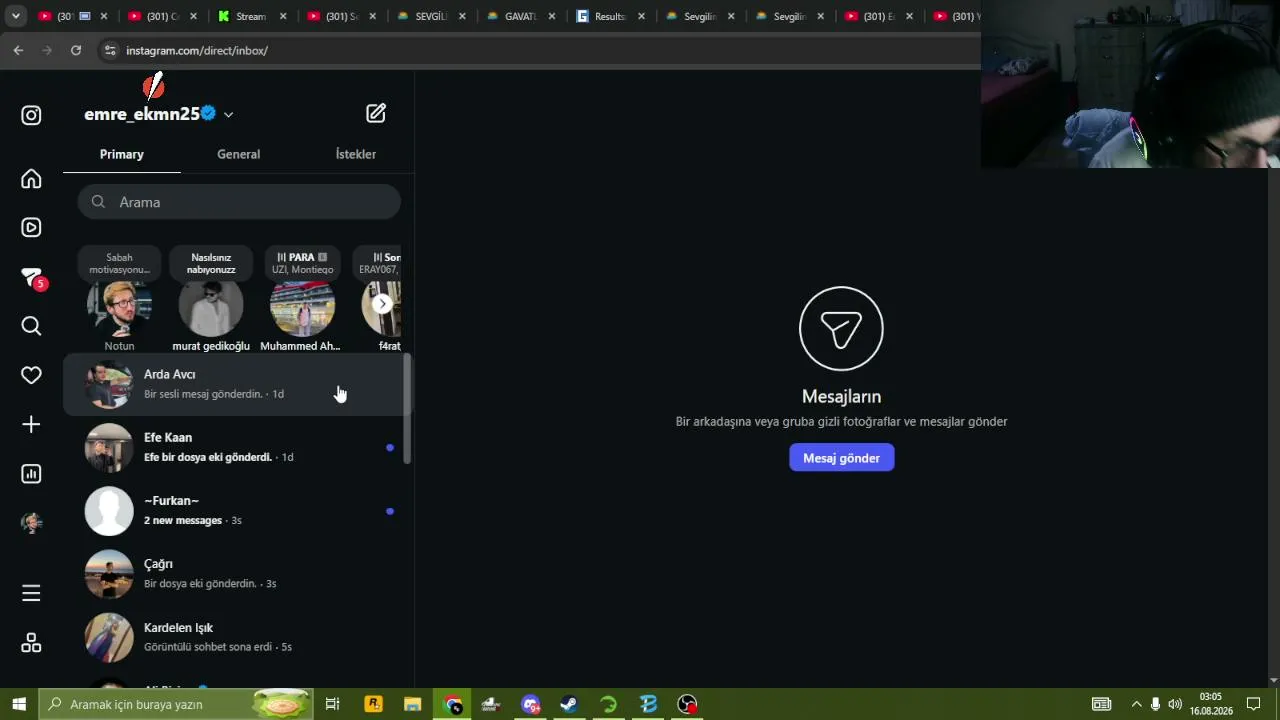View Notun note avatar
Screen dimensions: 1280x720
[x=119, y=309]
